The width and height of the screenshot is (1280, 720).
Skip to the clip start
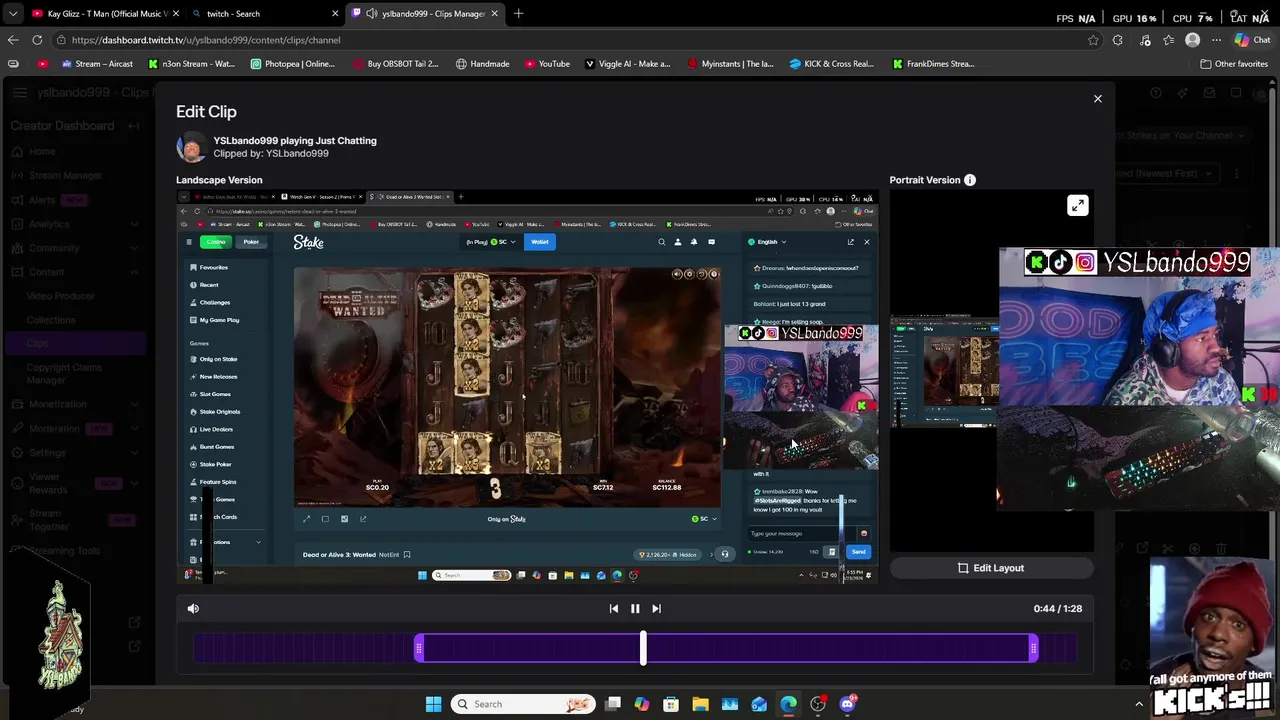click(x=614, y=608)
